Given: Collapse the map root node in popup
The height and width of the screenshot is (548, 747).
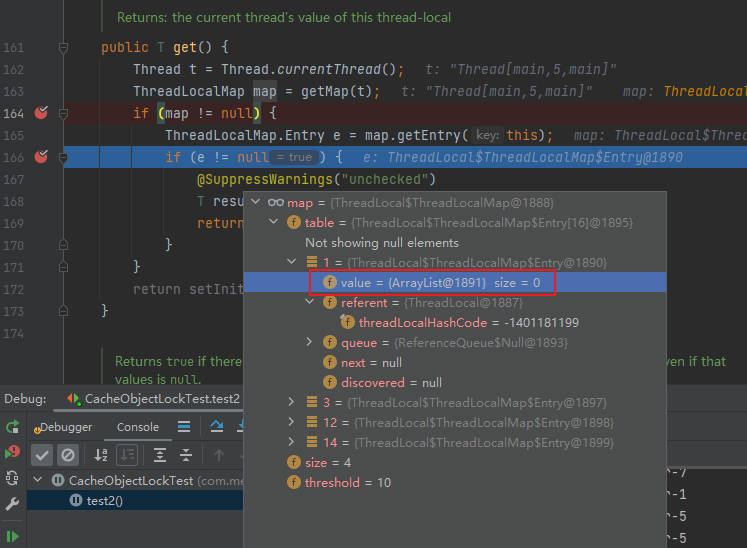Looking at the screenshot, I should (x=256, y=202).
